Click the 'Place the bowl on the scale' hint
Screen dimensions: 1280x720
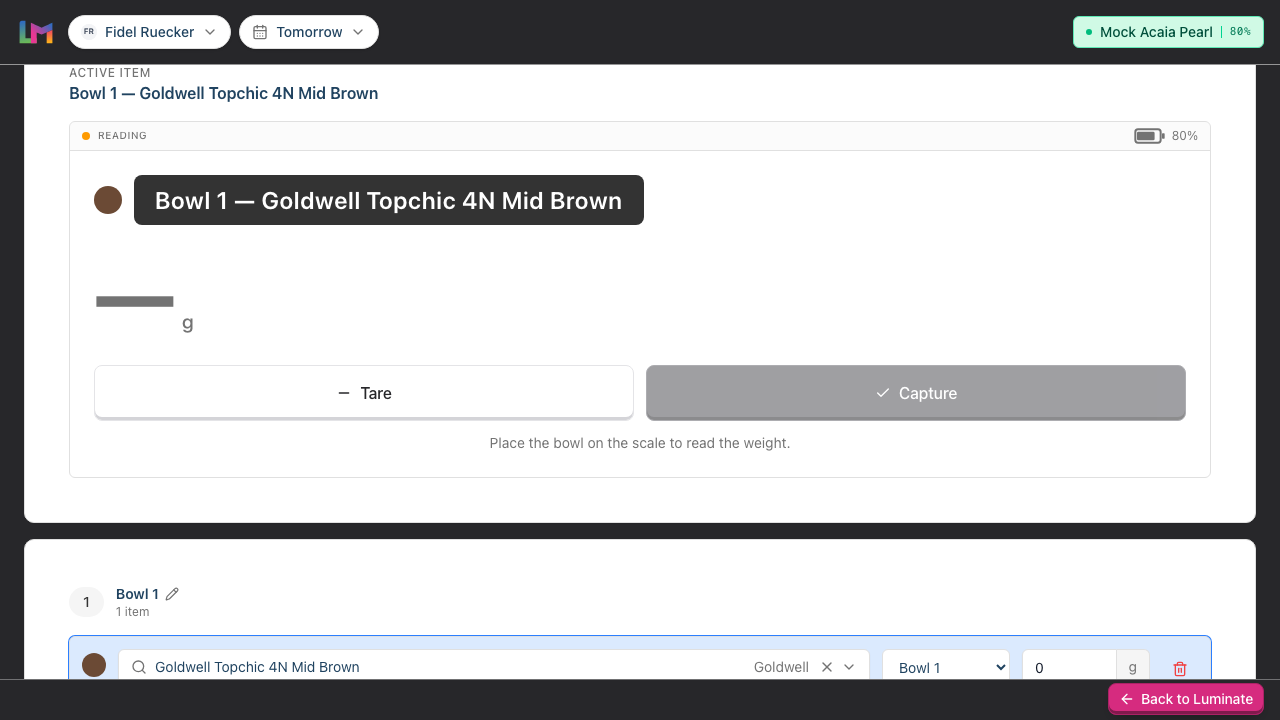pos(640,443)
